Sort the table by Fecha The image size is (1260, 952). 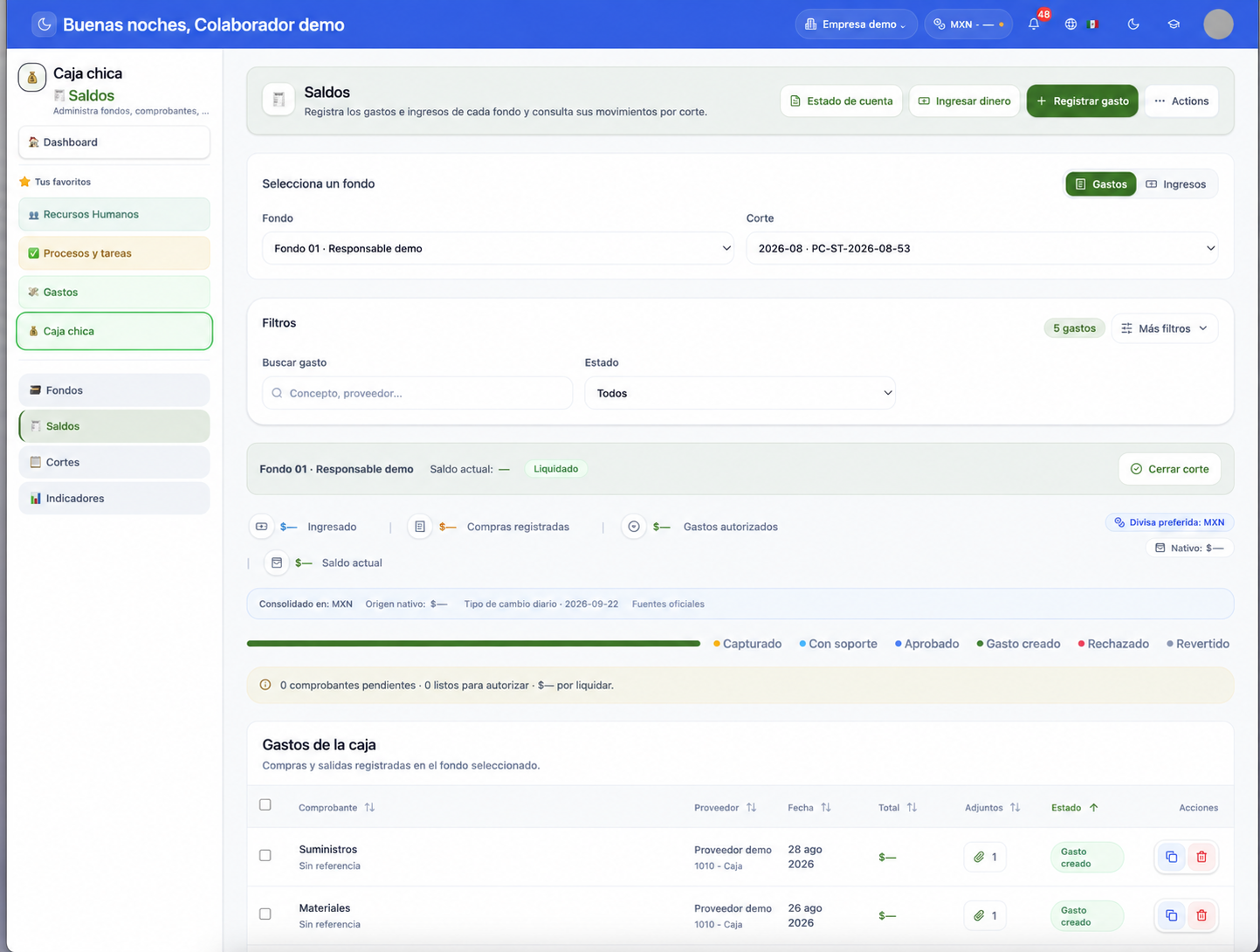point(809,808)
